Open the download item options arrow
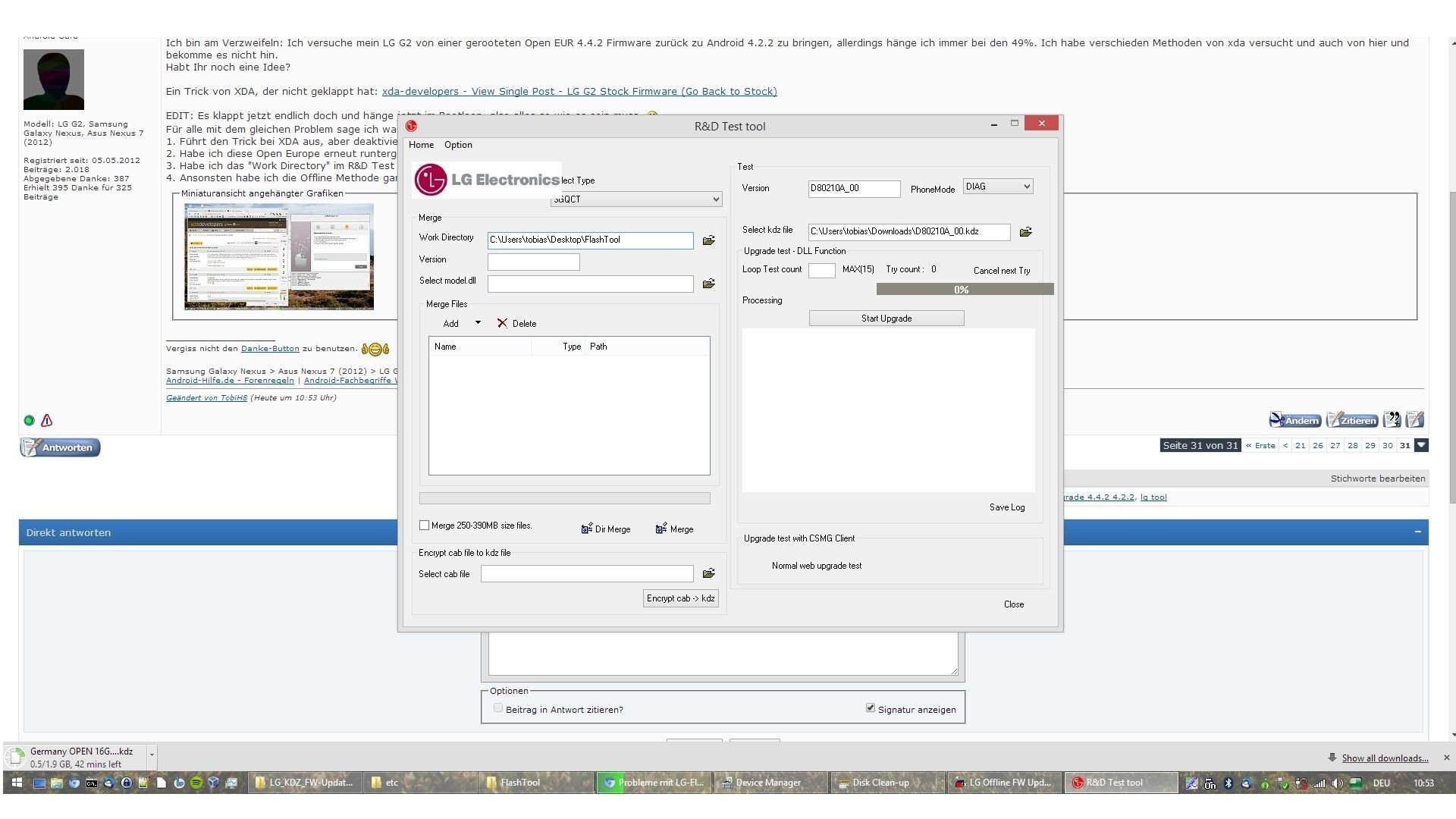1456x819 pixels. click(x=152, y=755)
